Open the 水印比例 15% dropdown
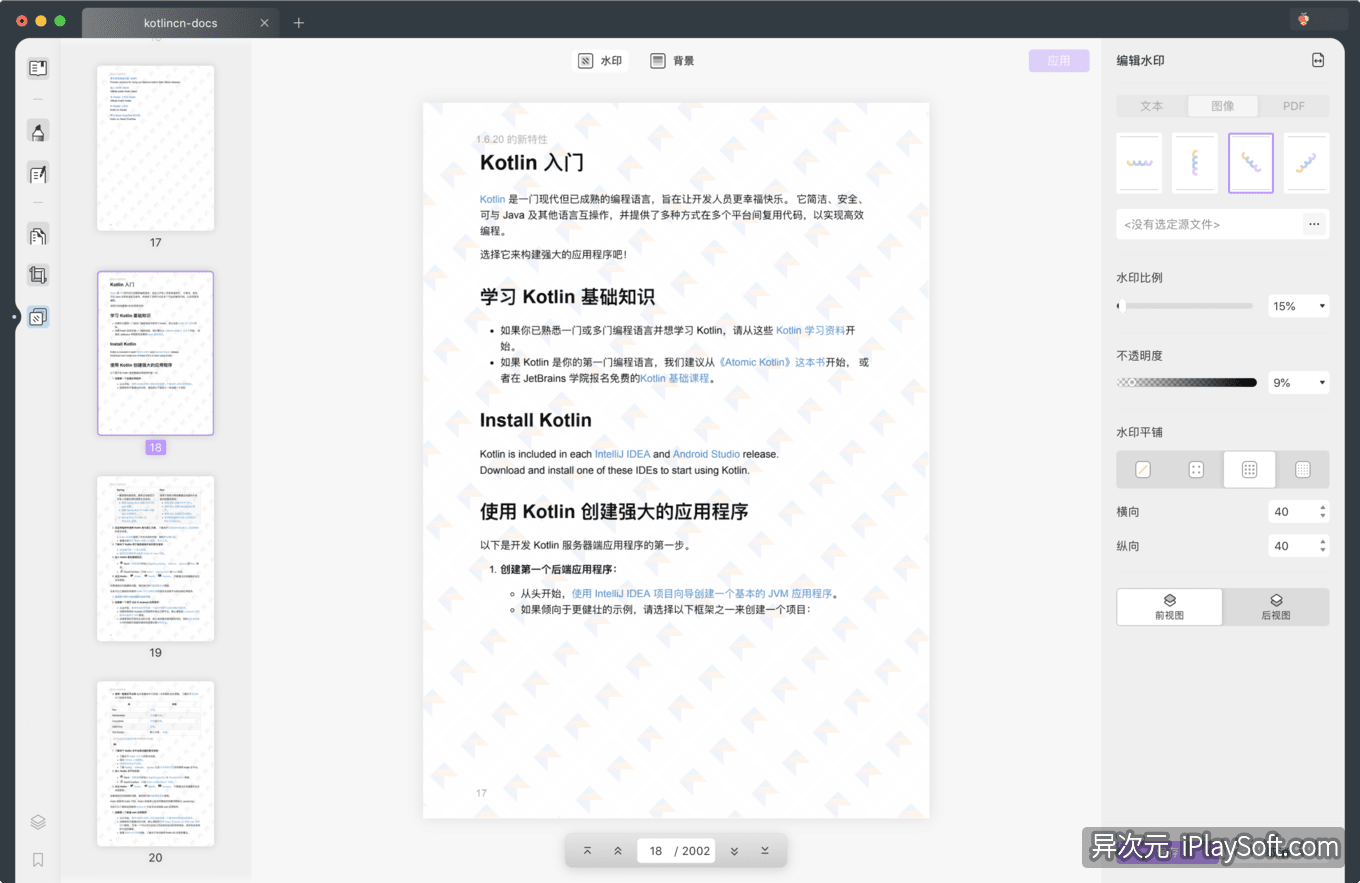 [1298, 306]
